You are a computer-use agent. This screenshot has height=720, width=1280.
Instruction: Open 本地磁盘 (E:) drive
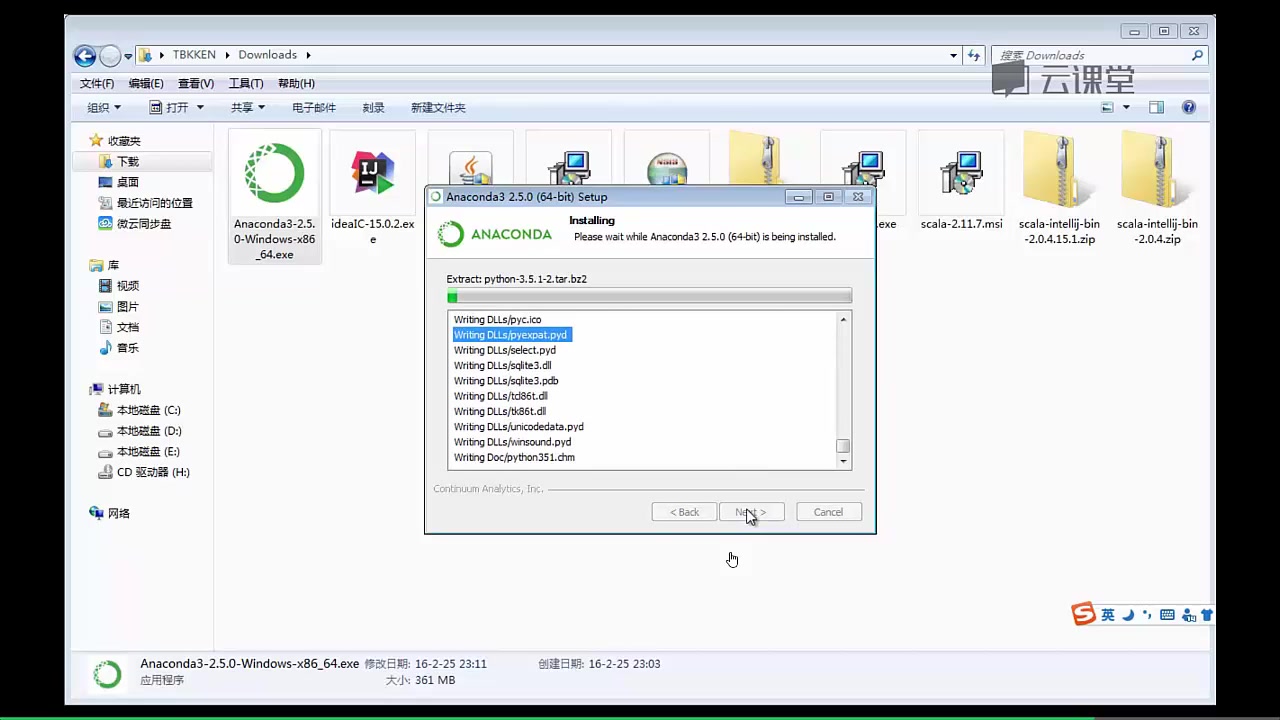pos(148,452)
